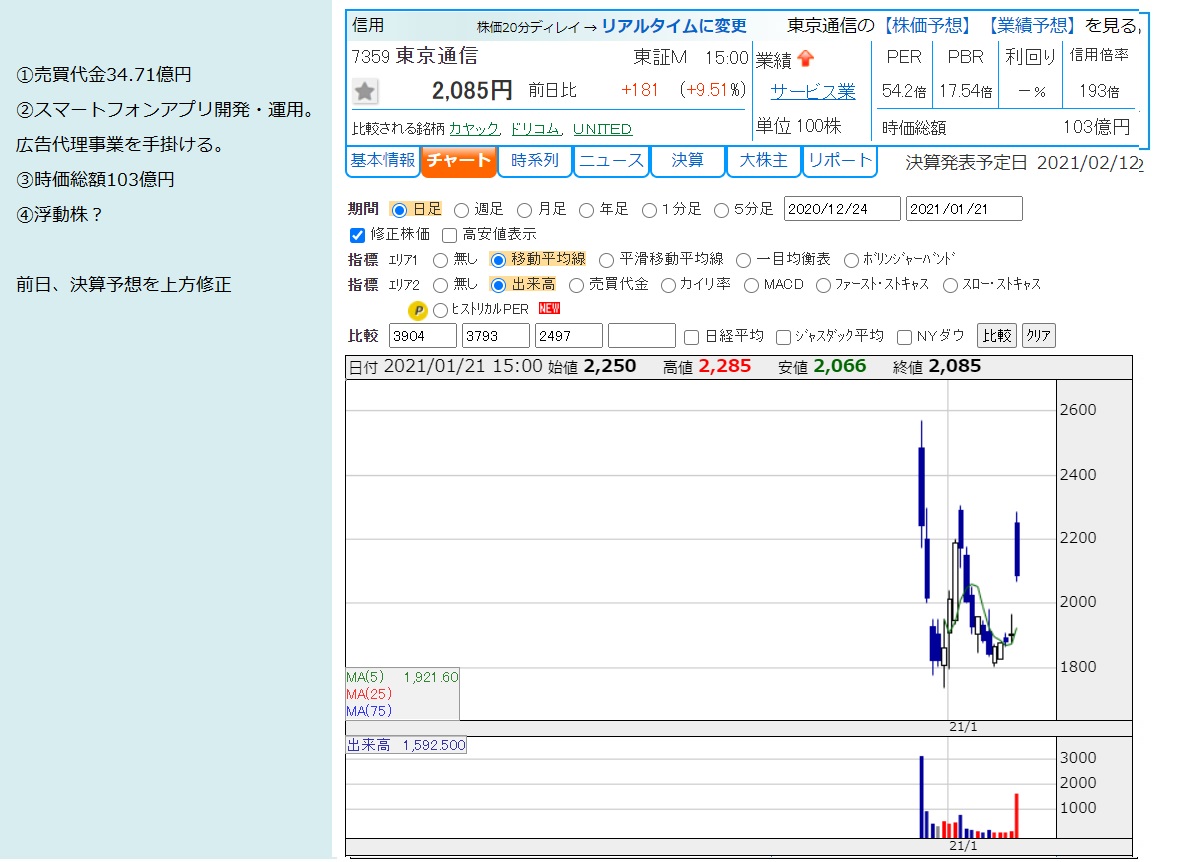Select the 1分足 period radio button
The height and width of the screenshot is (862, 1178).
click(x=650, y=210)
